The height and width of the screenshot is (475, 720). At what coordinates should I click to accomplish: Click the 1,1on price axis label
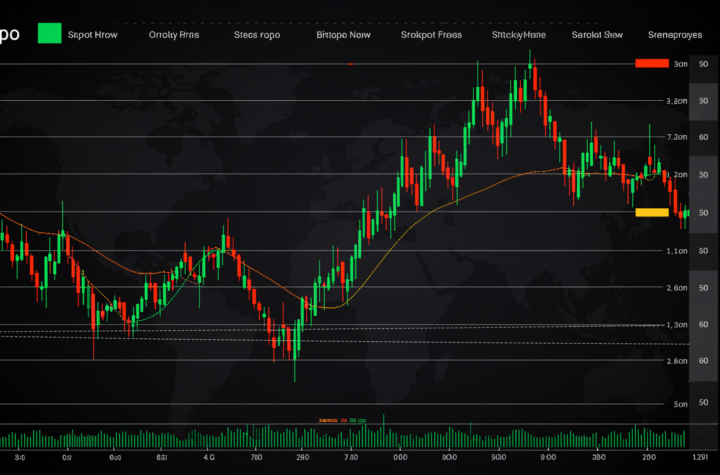coord(676,251)
